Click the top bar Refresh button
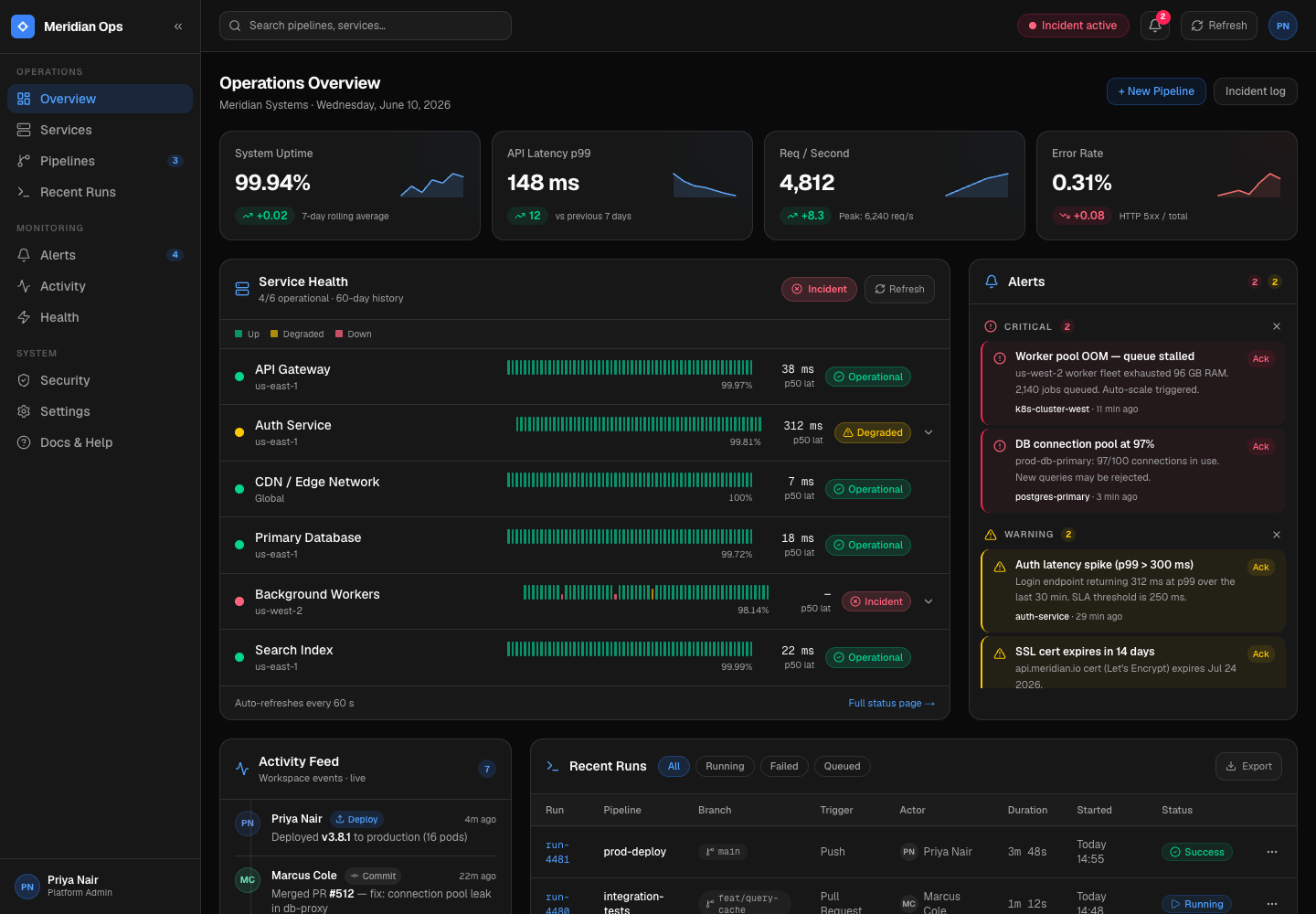 tap(1219, 26)
